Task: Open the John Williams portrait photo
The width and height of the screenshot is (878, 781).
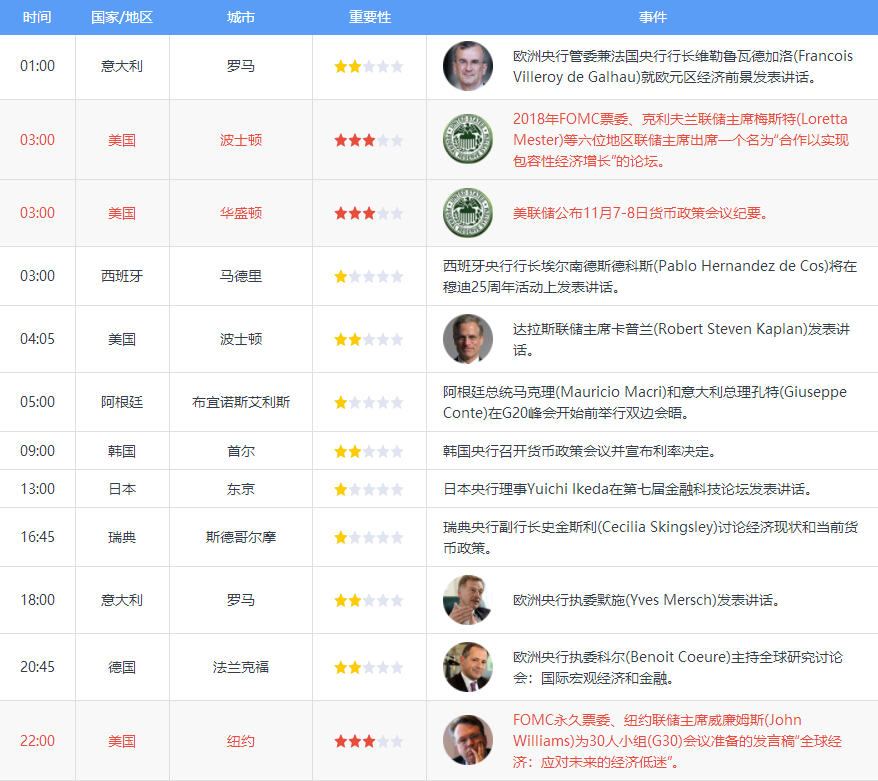Action: click(468, 741)
